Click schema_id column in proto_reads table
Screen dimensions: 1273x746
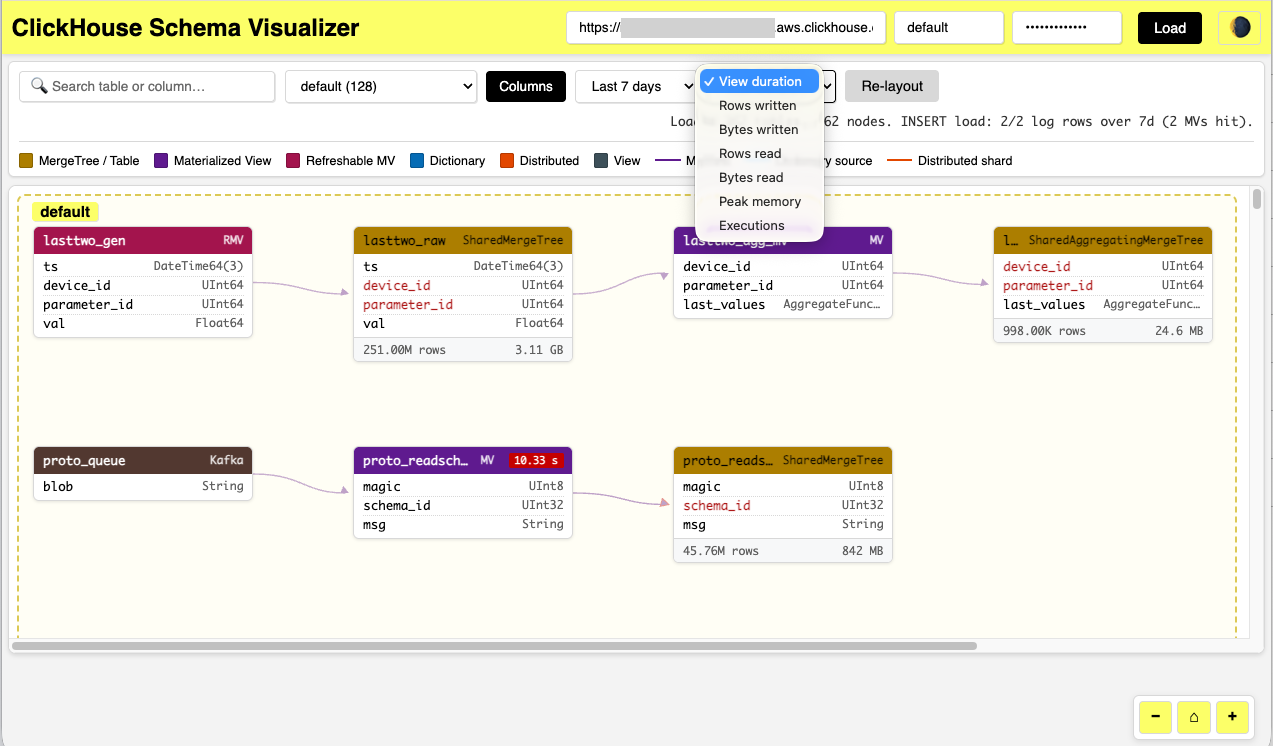(783, 505)
